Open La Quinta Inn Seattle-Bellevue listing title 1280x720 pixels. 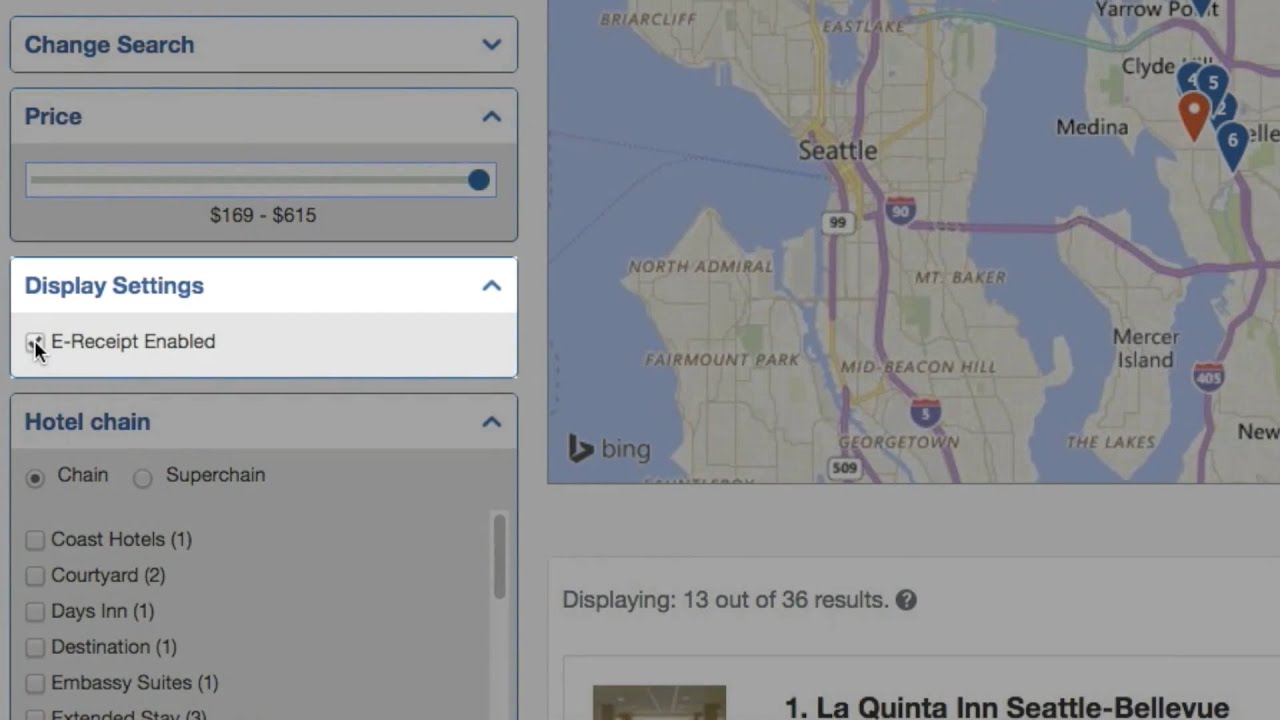(x=1007, y=708)
